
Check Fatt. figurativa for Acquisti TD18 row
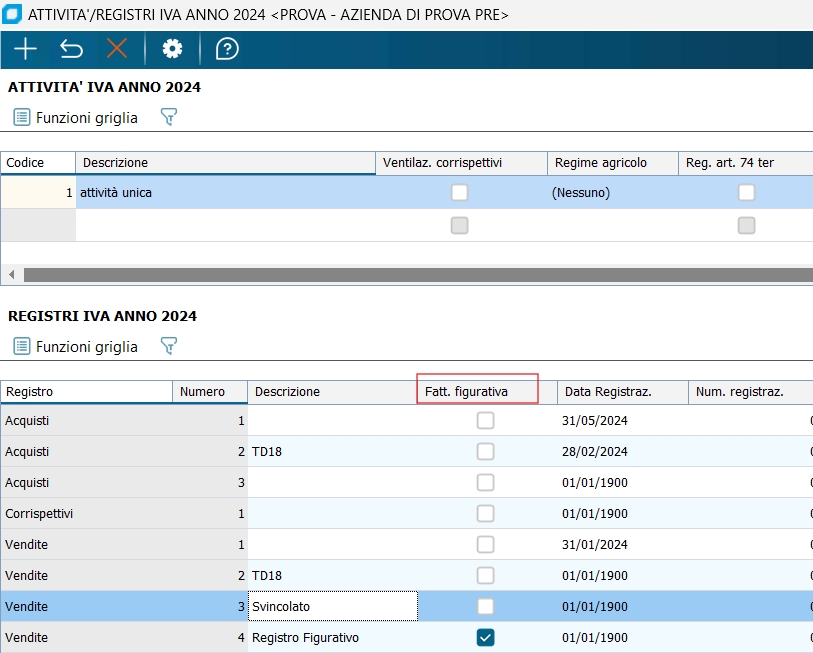485,452
